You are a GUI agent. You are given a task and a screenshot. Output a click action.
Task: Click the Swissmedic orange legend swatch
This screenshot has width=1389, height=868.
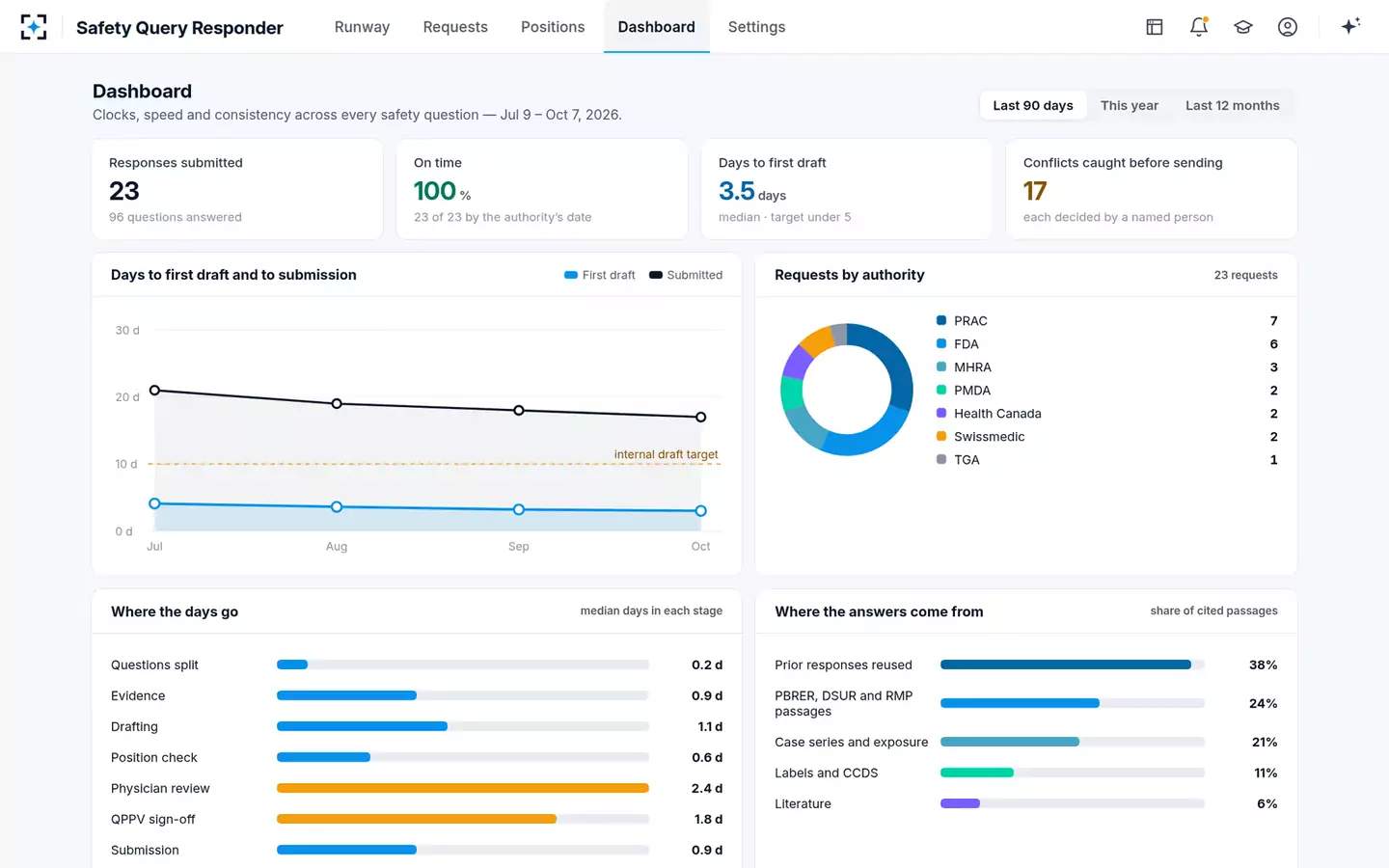tap(941, 436)
